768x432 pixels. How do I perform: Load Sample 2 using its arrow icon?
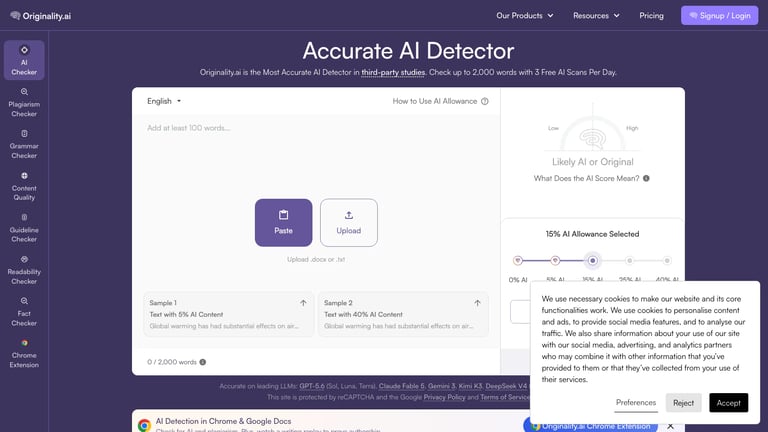[477, 303]
